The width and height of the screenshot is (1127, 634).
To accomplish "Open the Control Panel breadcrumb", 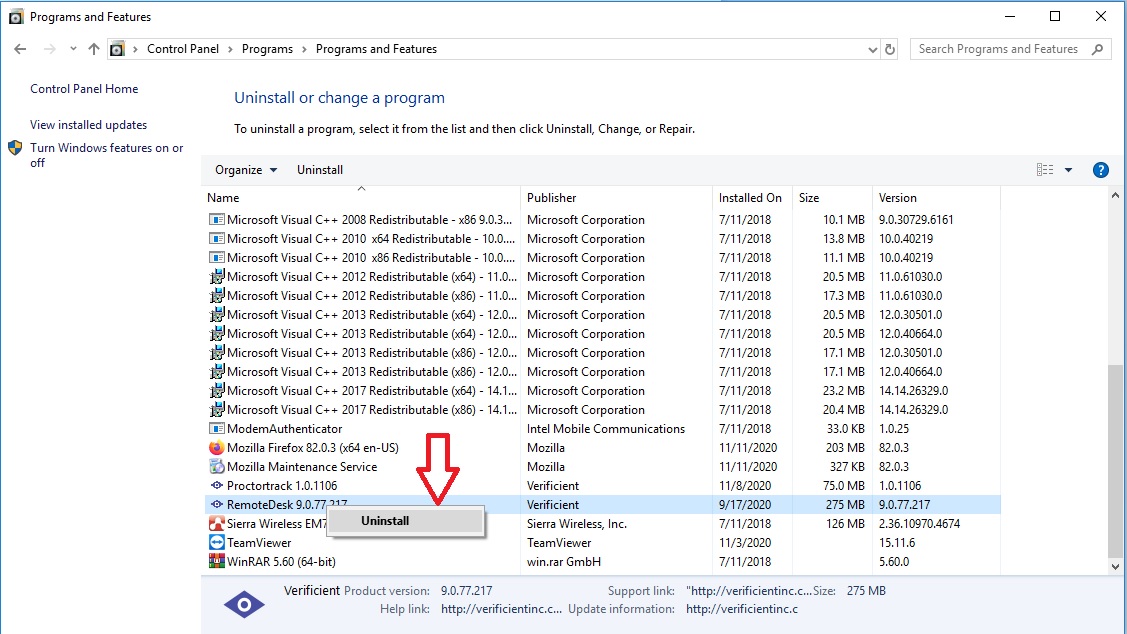I will [x=183, y=49].
